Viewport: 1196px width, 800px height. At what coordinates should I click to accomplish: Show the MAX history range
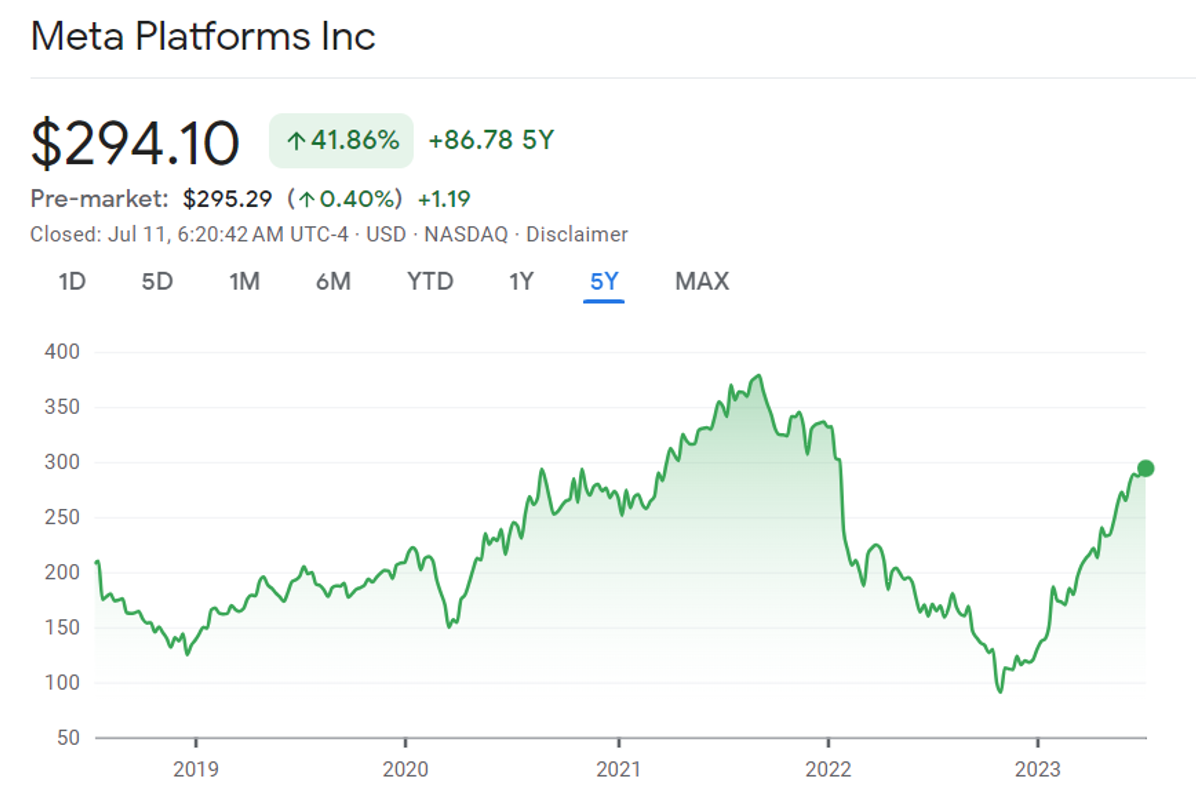pos(702,282)
